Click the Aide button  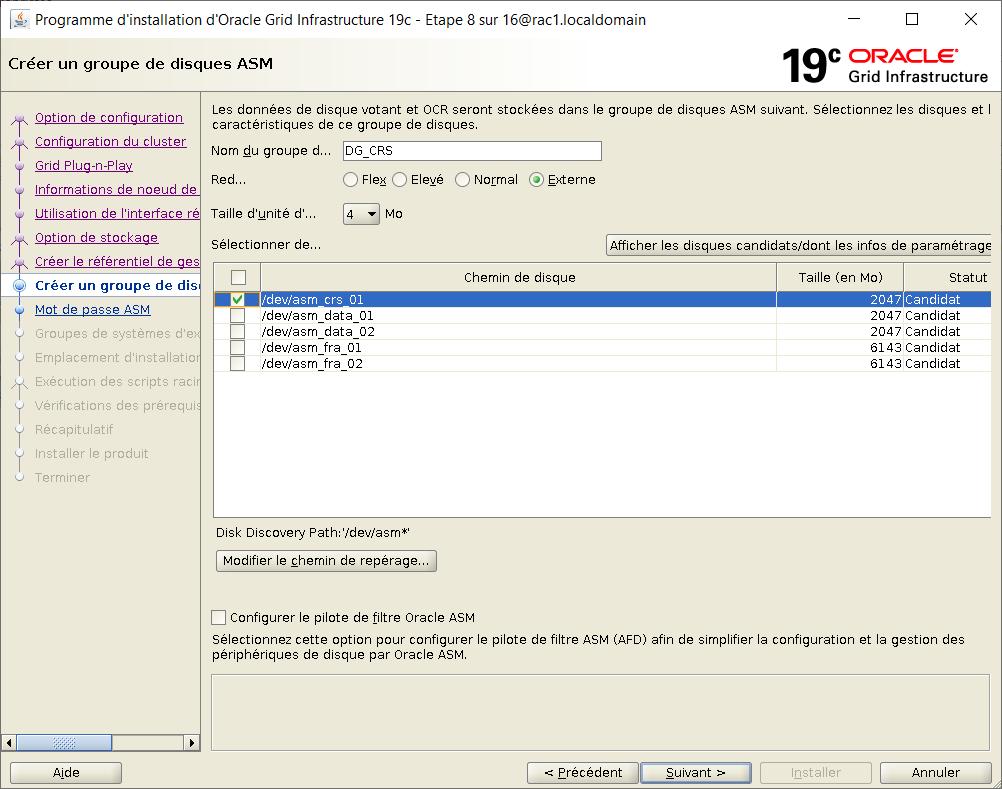tap(66, 772)
